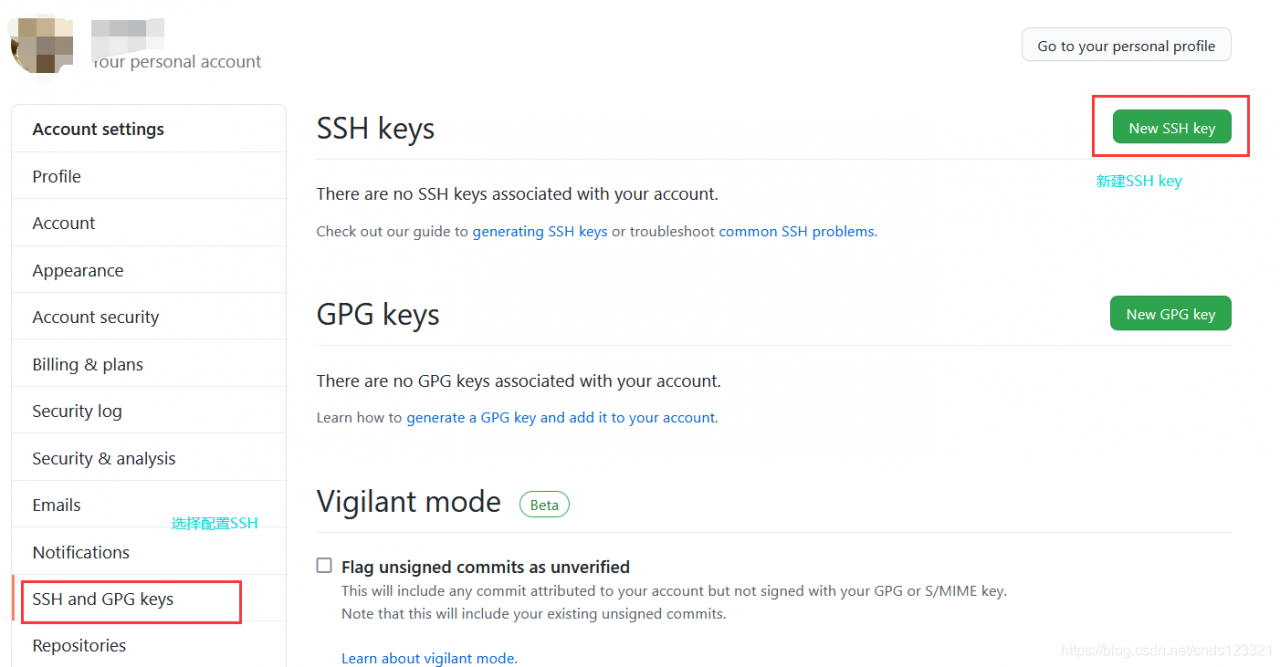Open the Profile settings menu item
Image resolution: width=1280 pixels, height=667 pixels.
(57, 176)
